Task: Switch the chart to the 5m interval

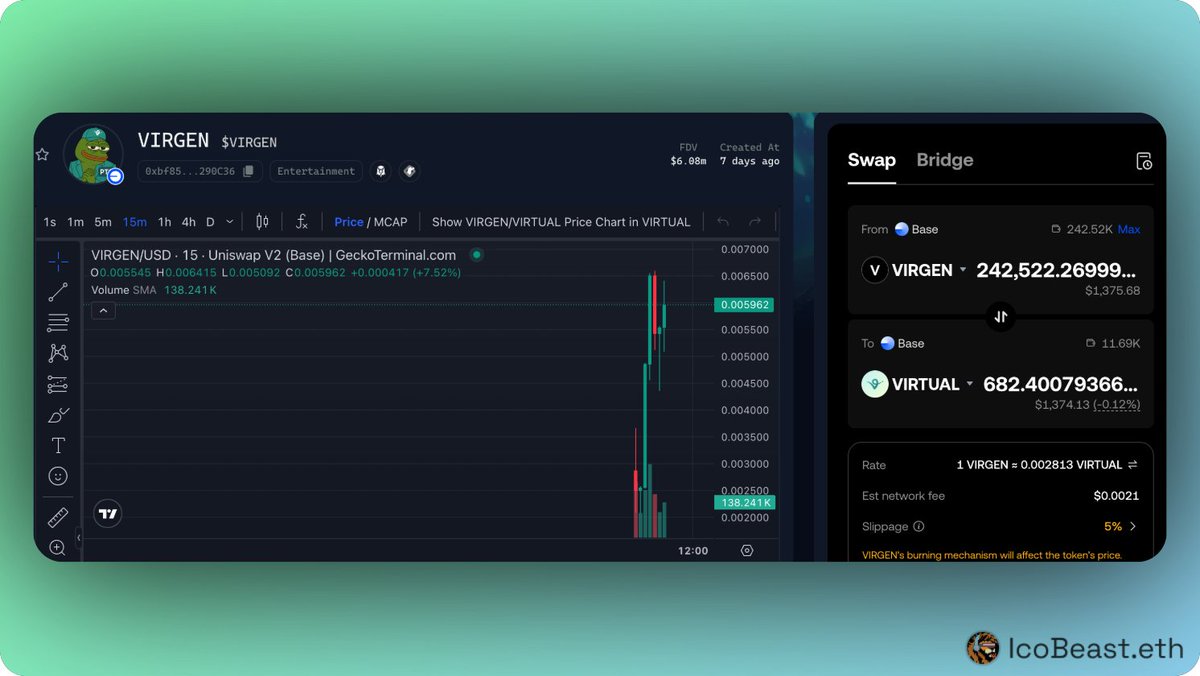Action: click(103, 222)
